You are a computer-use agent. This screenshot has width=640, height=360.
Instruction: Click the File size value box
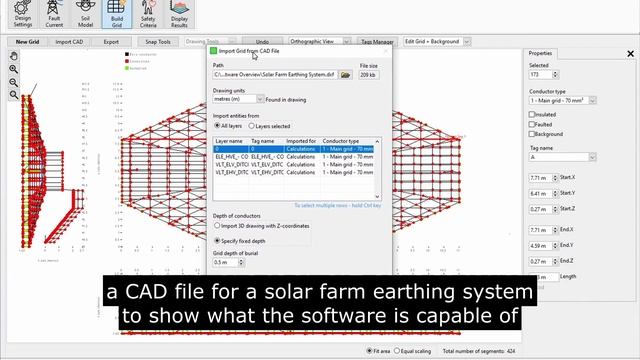(369, 75)
